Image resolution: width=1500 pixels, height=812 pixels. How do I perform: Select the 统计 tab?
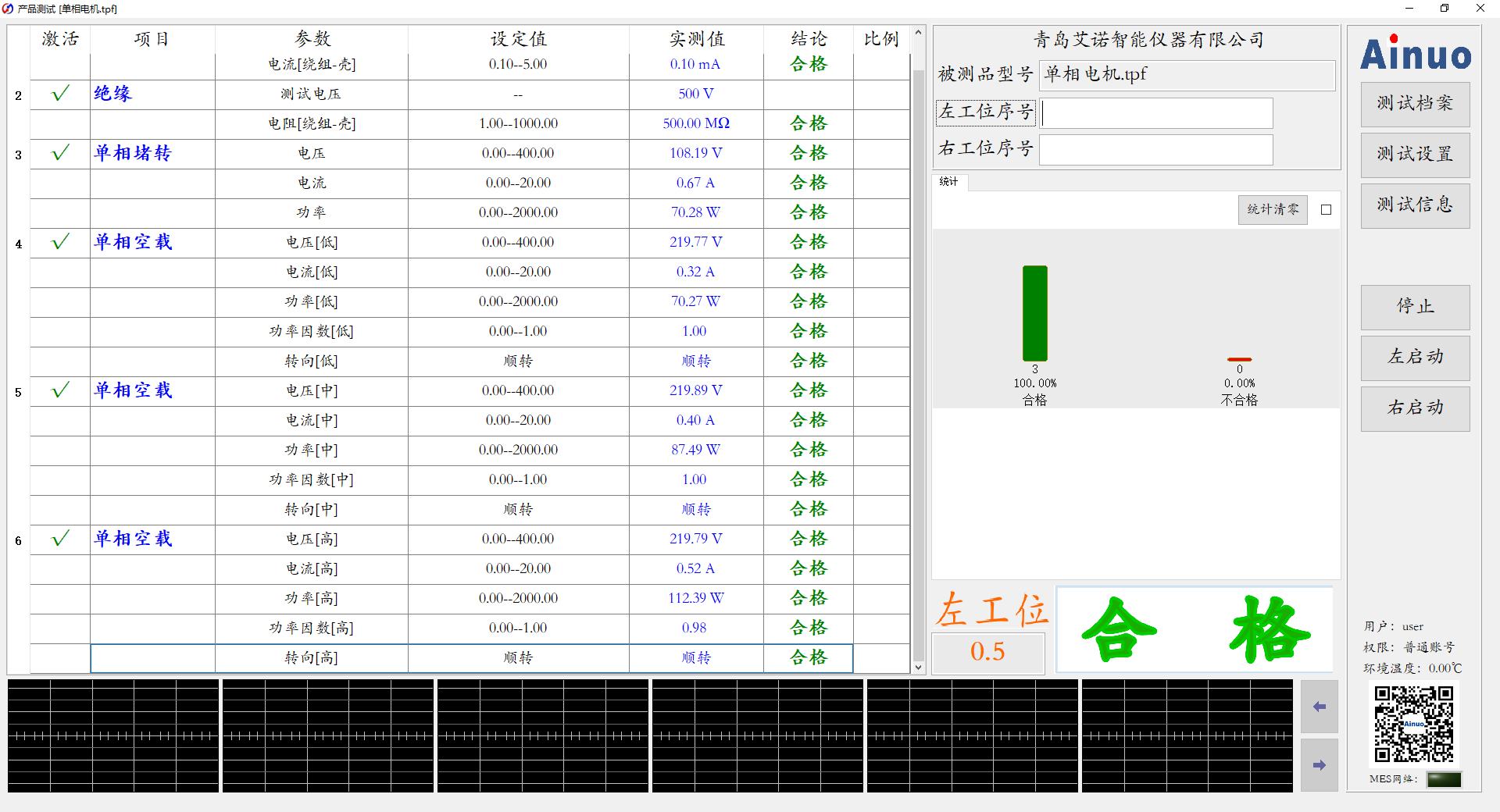[948, 182]
